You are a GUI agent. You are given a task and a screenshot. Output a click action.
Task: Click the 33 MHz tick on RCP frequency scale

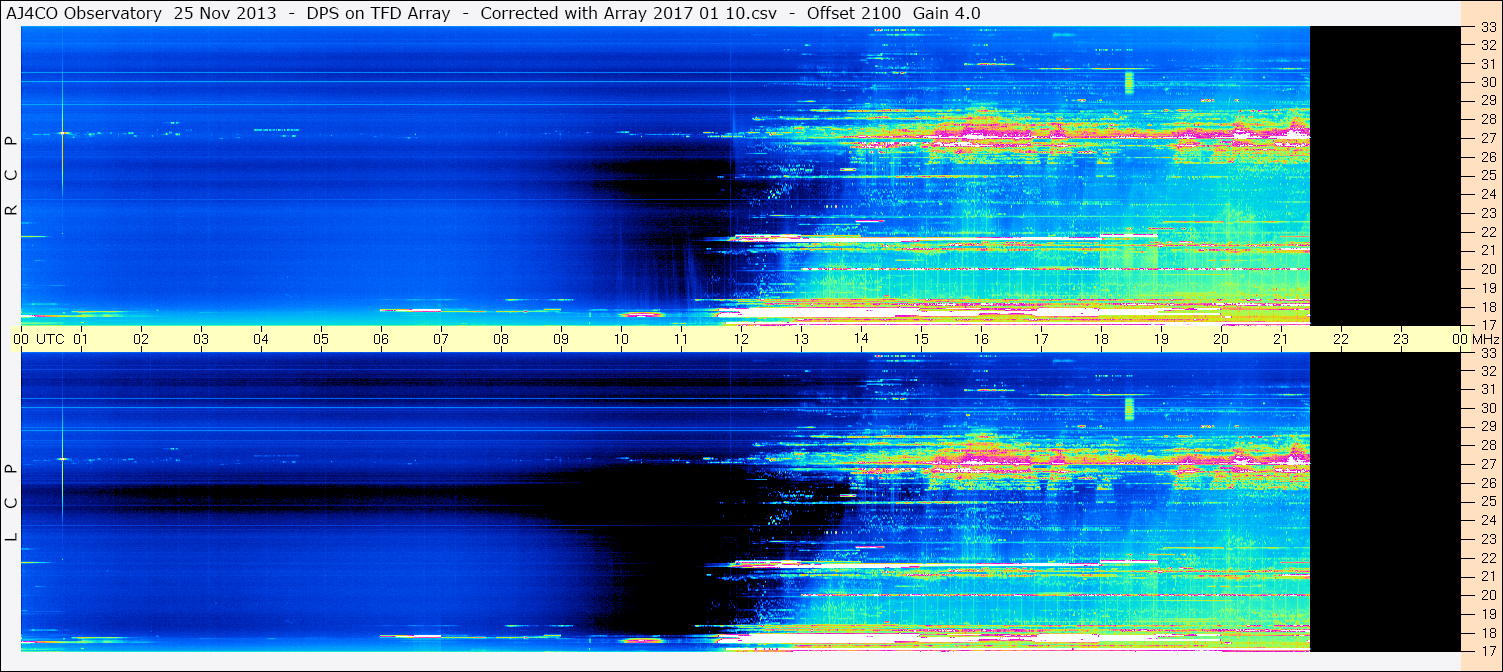coord(1488,27)
